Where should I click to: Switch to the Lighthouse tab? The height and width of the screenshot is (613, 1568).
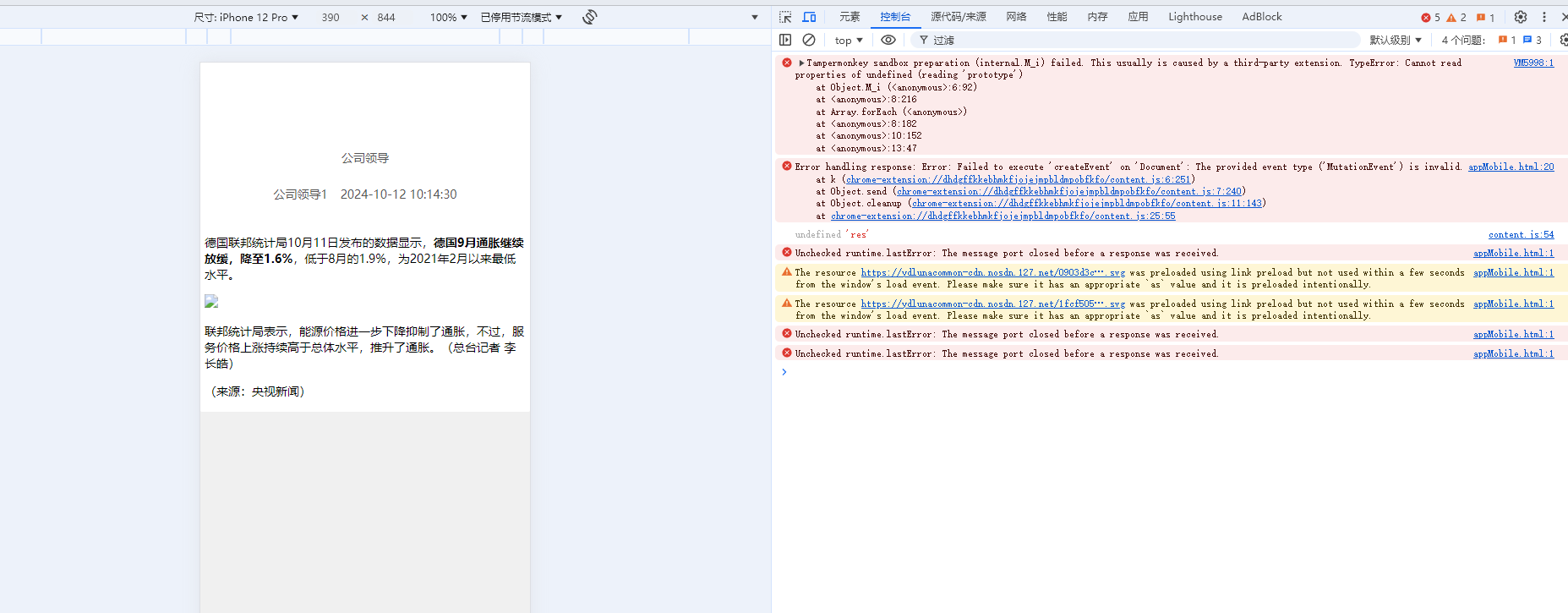1194,17
